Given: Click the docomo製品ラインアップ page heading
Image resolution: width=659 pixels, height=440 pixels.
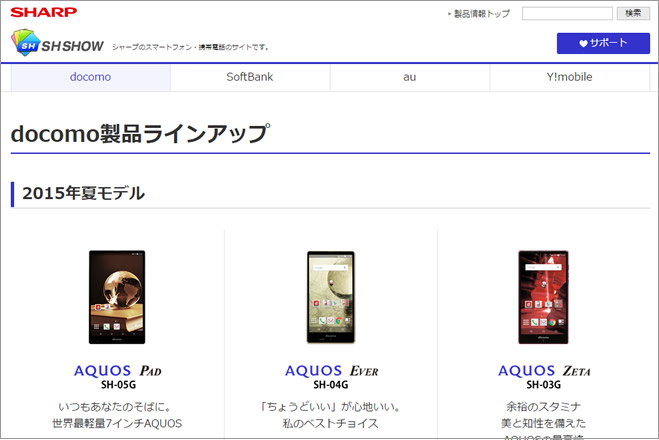Looking at the screenshot, I should [x=140, y=134].
